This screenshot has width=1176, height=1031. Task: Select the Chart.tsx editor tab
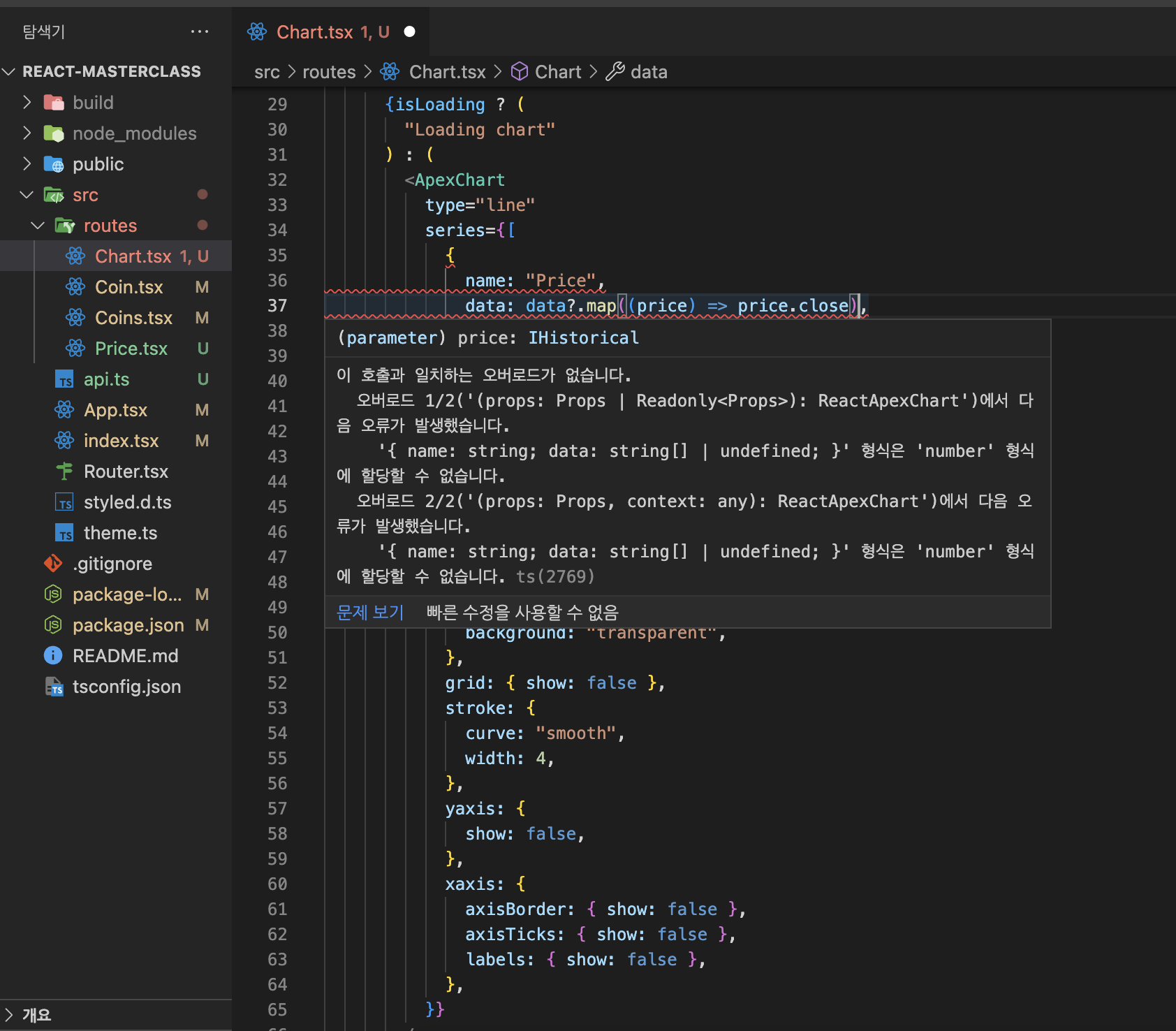[316, 32]
